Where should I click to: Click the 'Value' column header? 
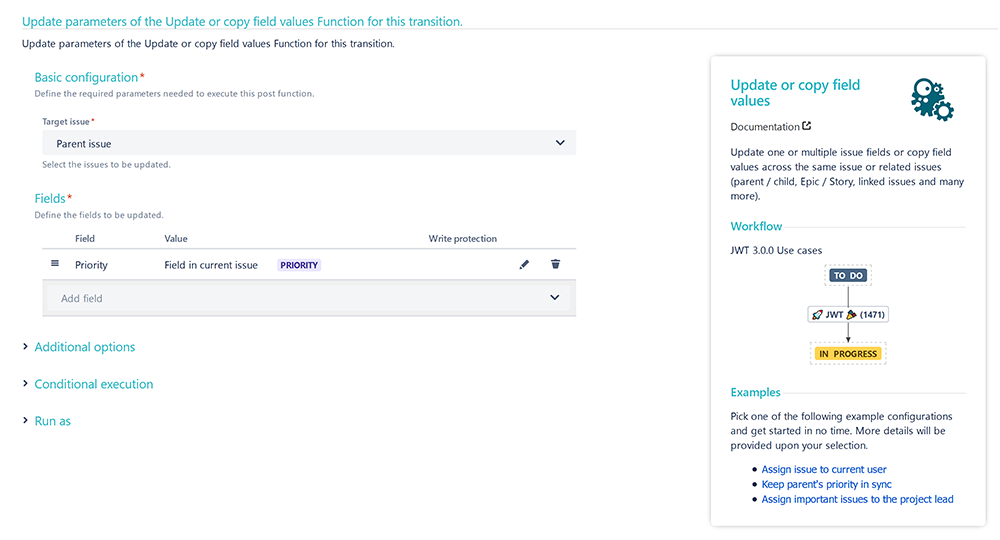pos(176,238)
